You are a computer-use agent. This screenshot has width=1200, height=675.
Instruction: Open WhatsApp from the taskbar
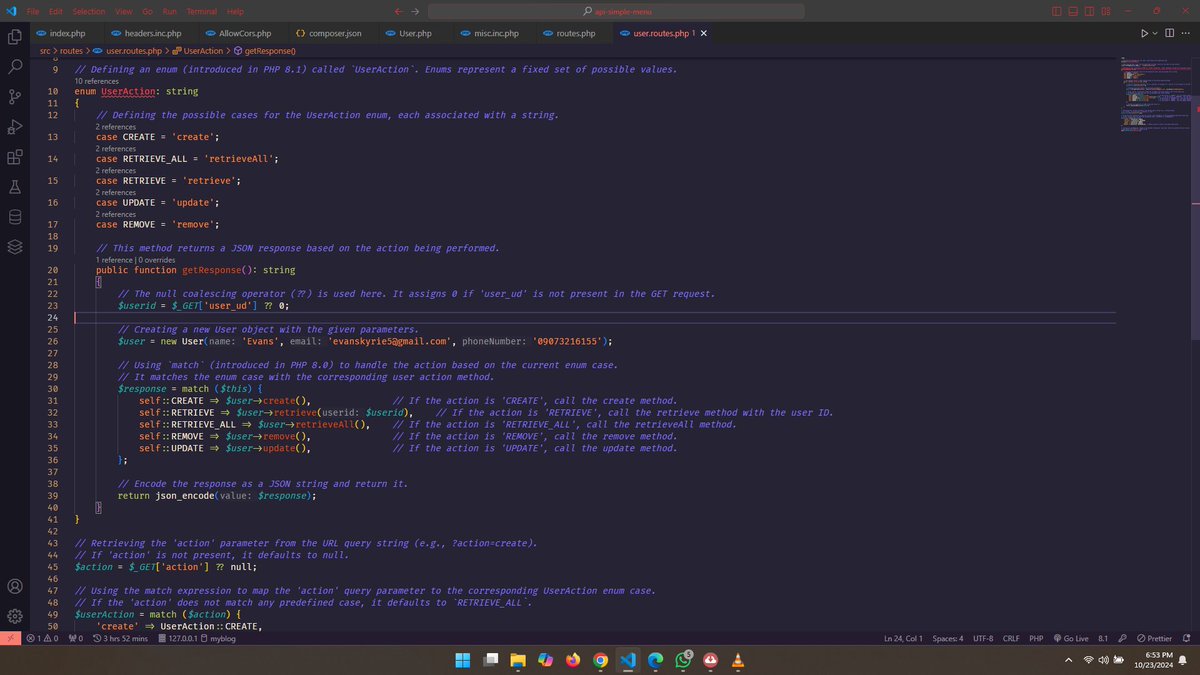pyautogui.click(x=683, y=660)
